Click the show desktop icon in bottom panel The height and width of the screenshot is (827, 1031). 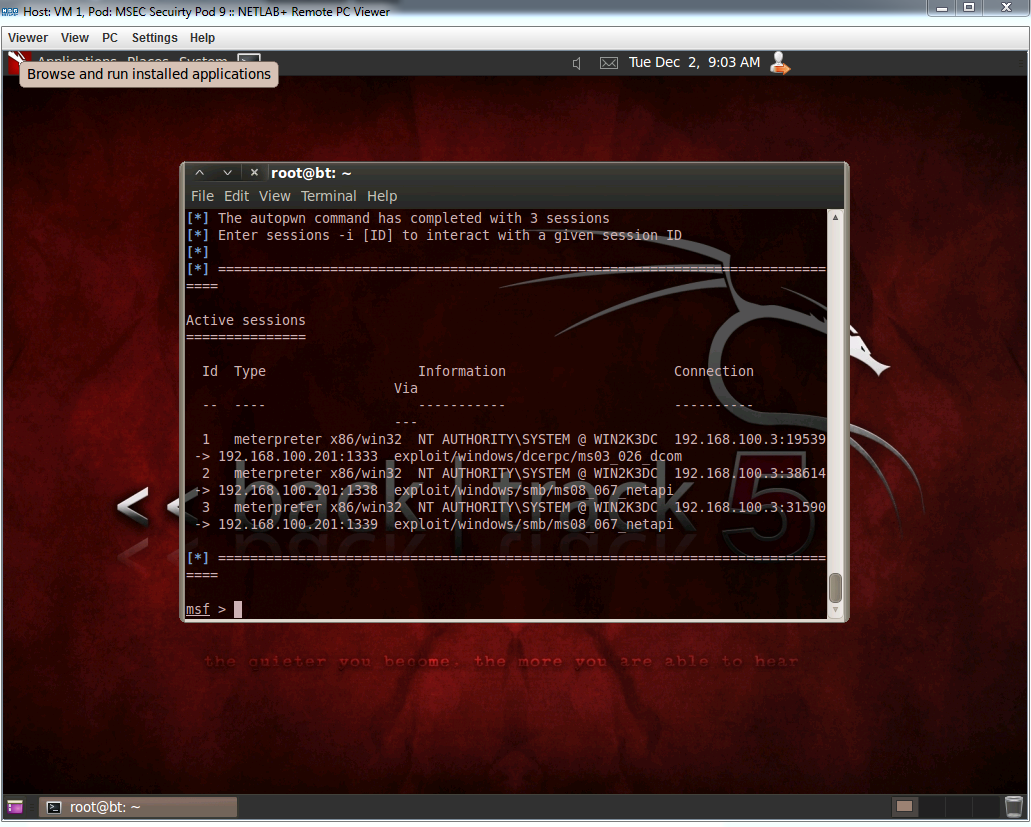(15, 807)
